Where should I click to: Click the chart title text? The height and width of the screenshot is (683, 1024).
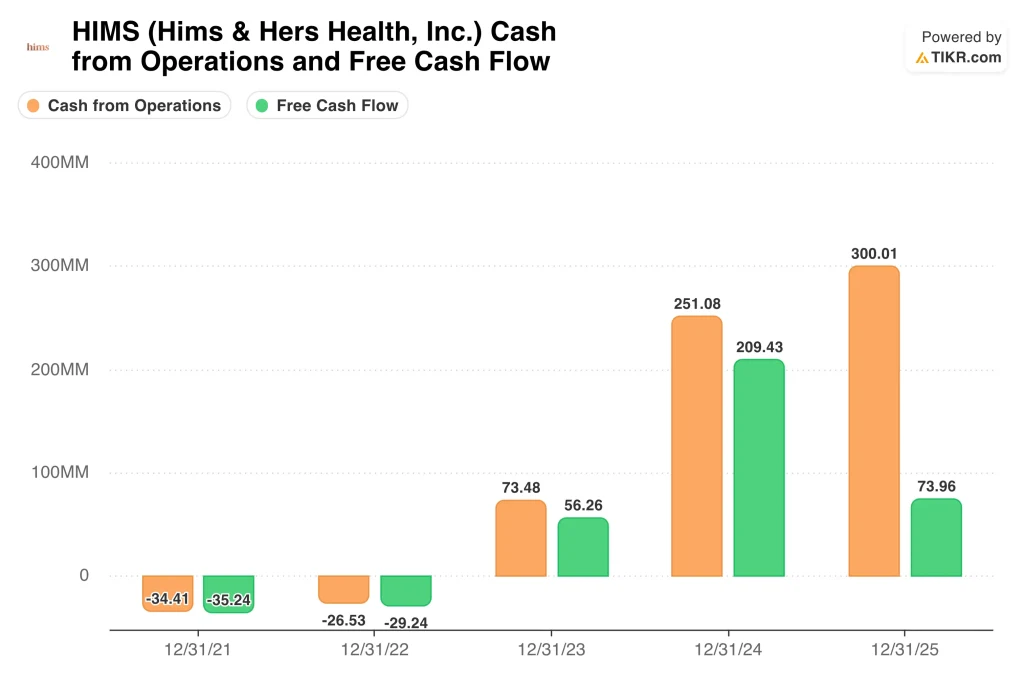click(x=313, y=46)
